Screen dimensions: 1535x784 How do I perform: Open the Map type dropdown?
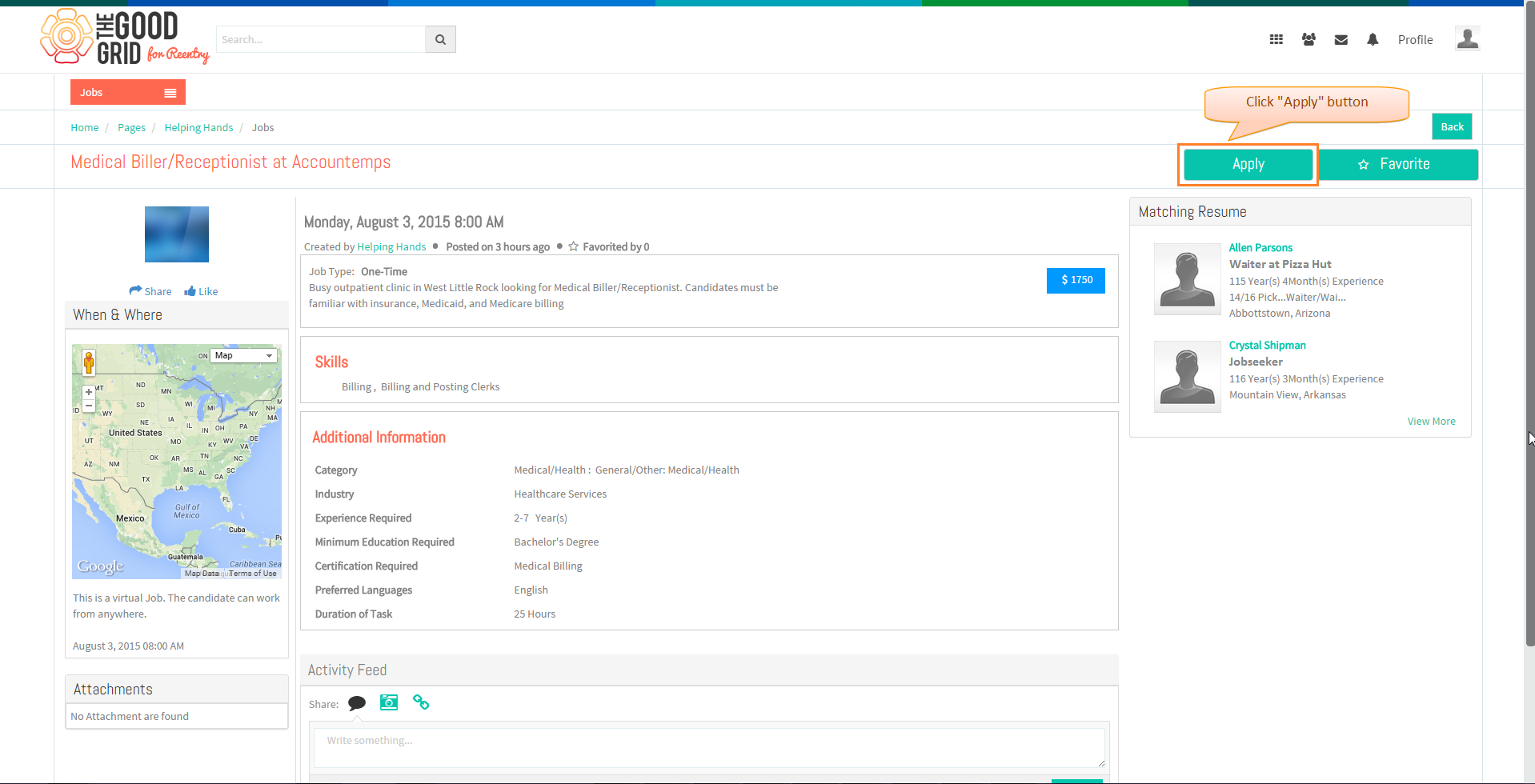(244, 355)
